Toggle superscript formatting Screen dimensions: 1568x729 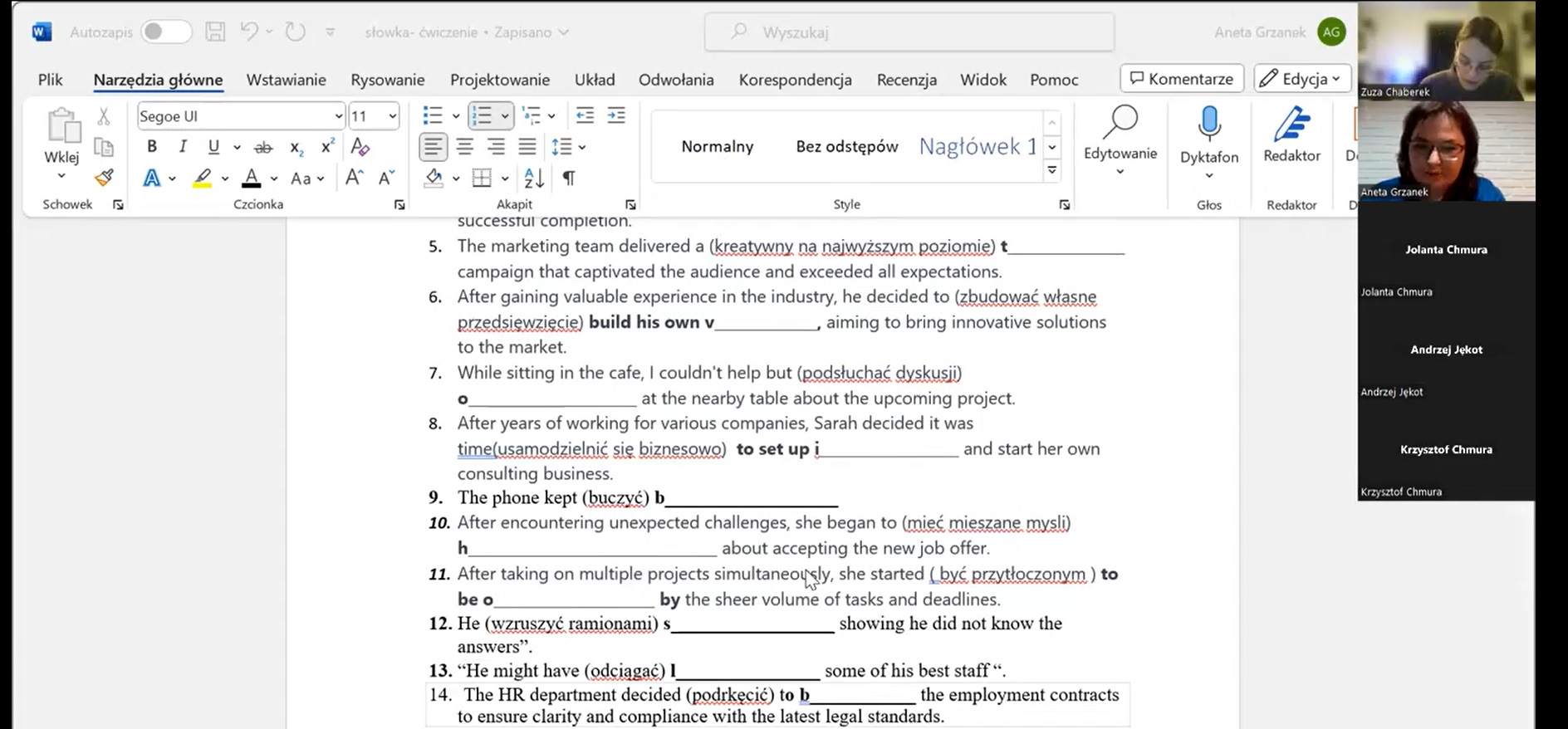(x=328, y=147)
